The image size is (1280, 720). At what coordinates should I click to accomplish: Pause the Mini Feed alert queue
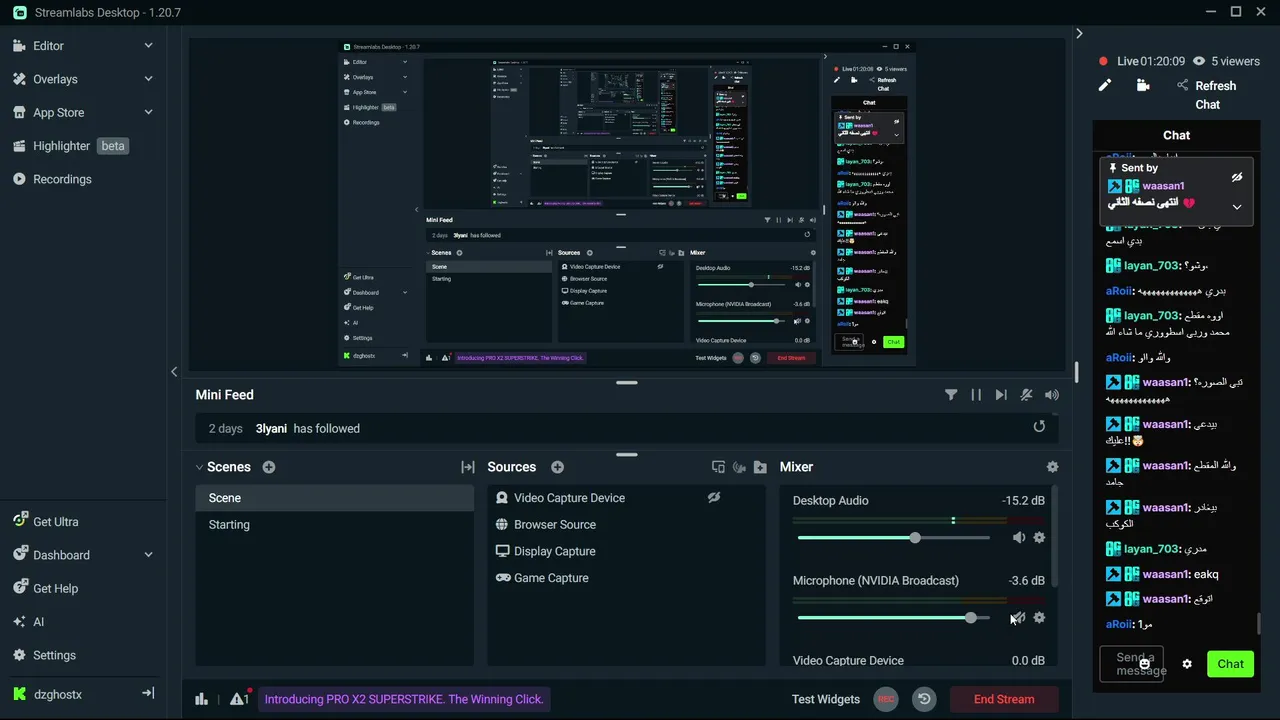tap(976, 395)
